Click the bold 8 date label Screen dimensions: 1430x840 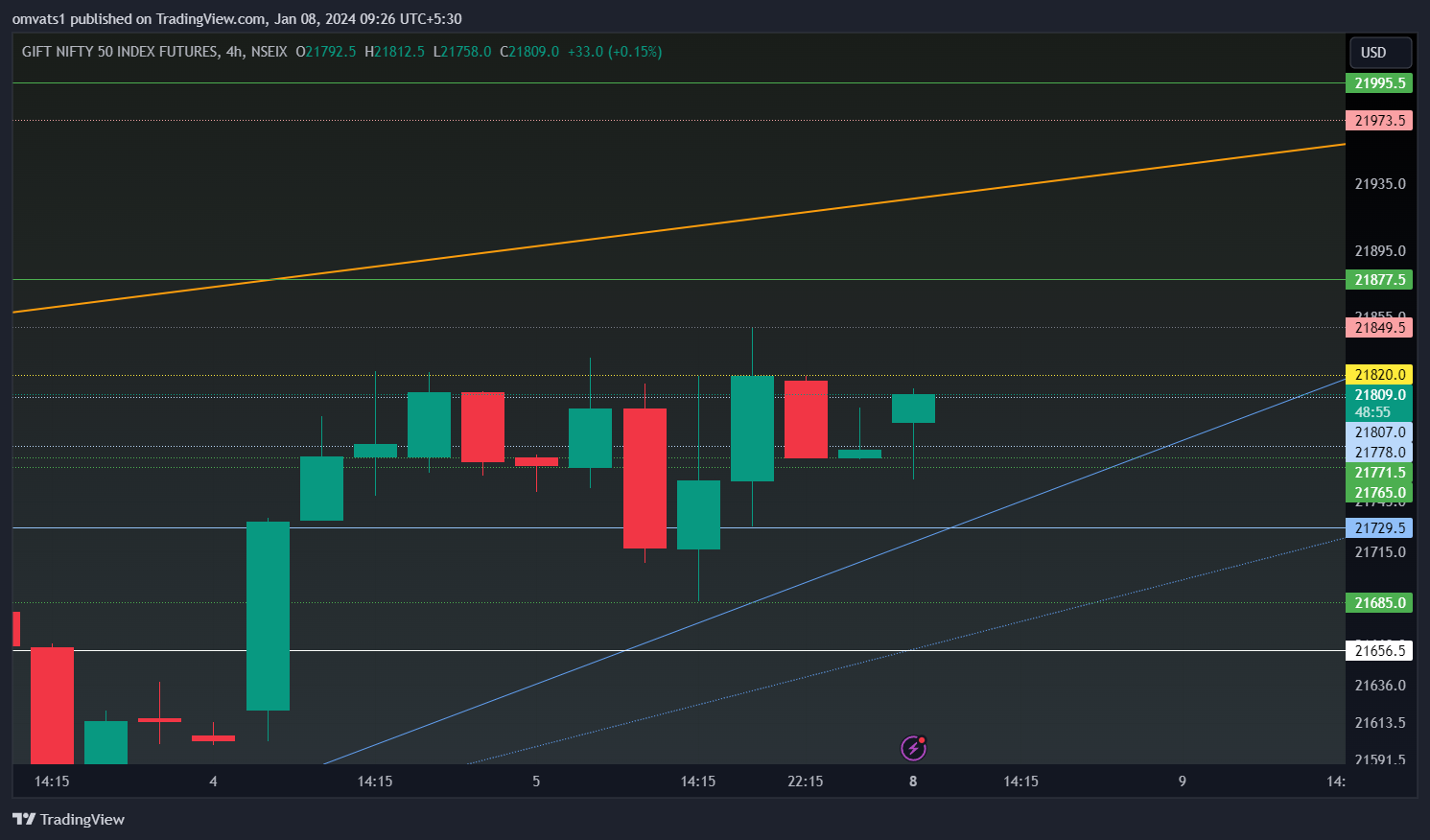point(913,782)
